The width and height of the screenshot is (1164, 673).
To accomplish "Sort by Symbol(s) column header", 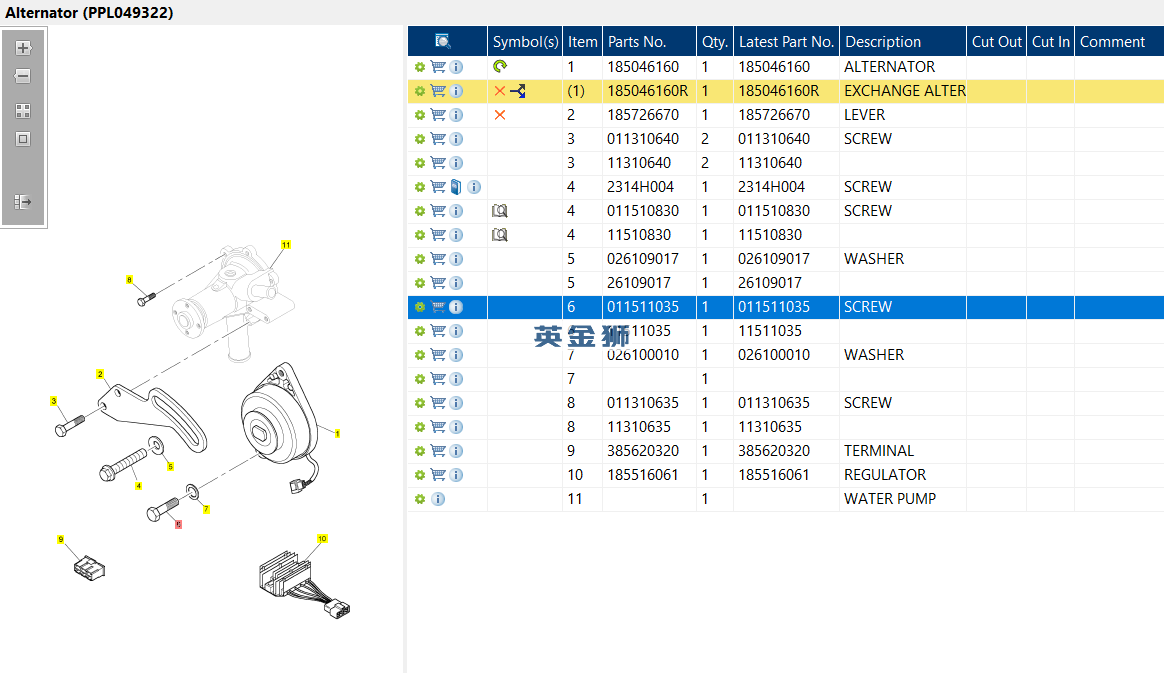I will pyautogui.click(x=525, y=42).
